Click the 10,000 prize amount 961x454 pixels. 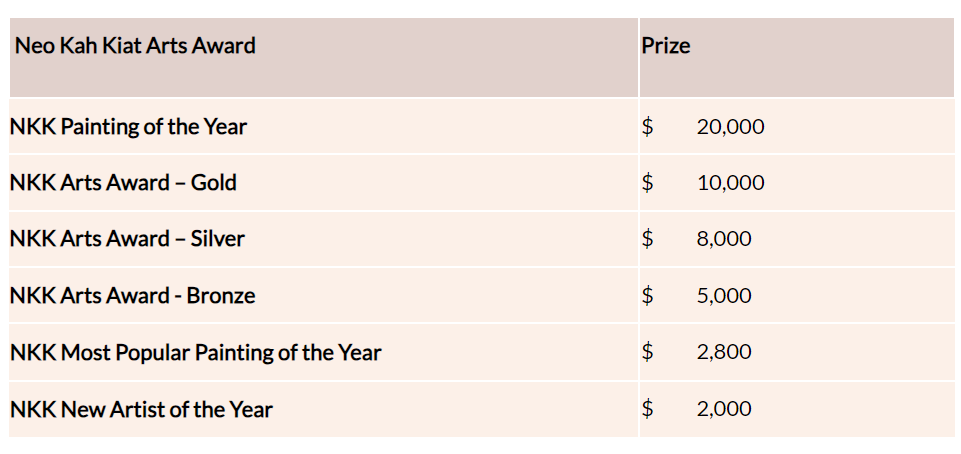coord(730,183)
